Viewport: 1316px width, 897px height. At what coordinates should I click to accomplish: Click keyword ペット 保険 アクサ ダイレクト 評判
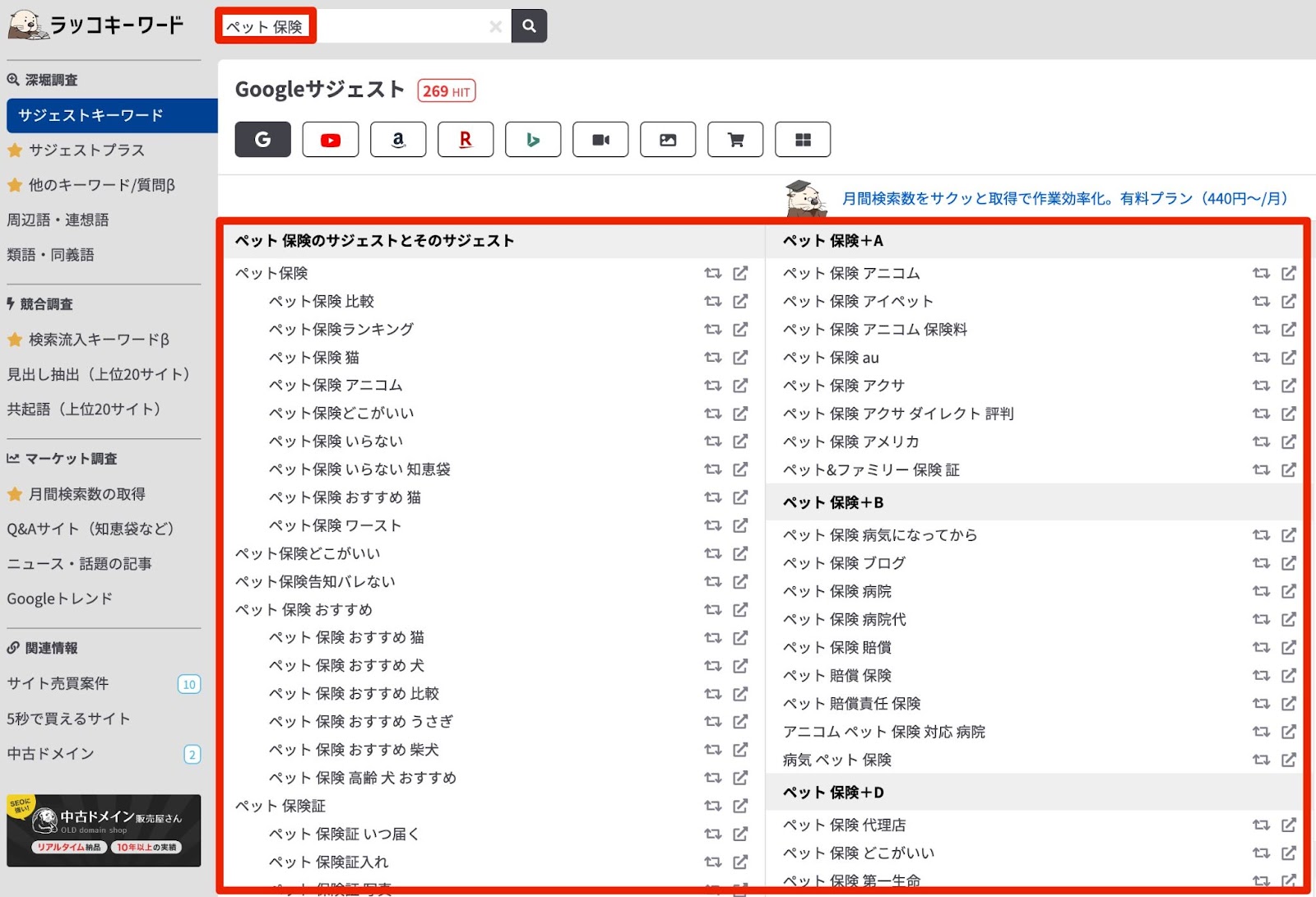898,414
